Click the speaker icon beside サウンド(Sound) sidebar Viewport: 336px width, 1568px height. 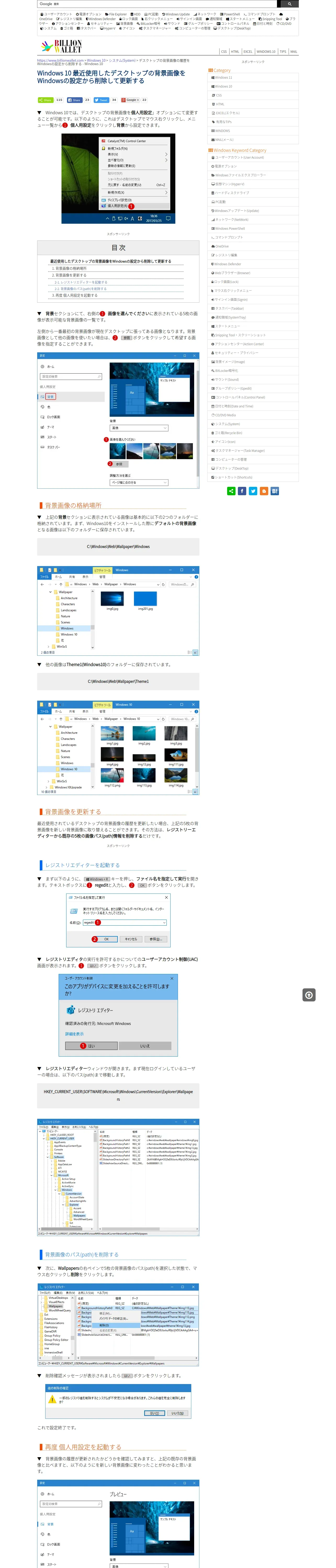(x=213, y=379)
